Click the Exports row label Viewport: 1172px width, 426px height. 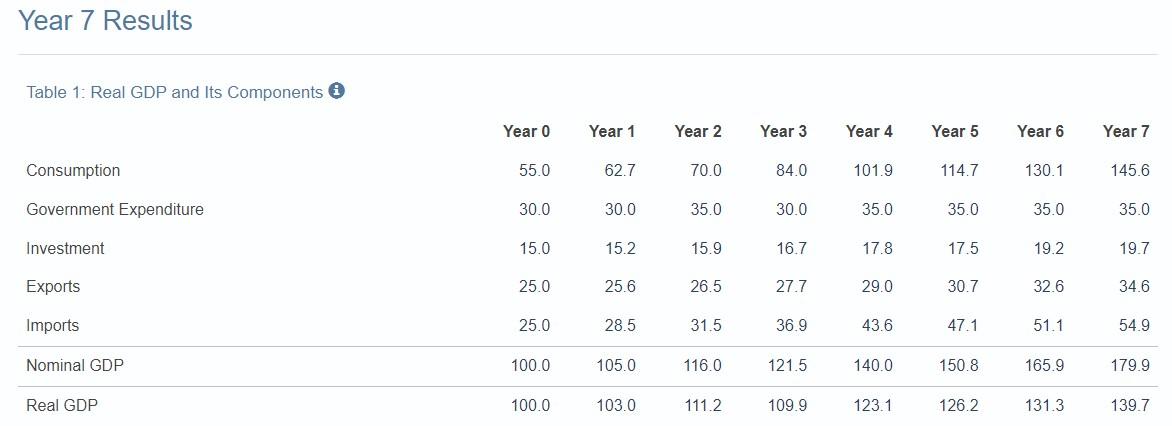click(53, 287)
